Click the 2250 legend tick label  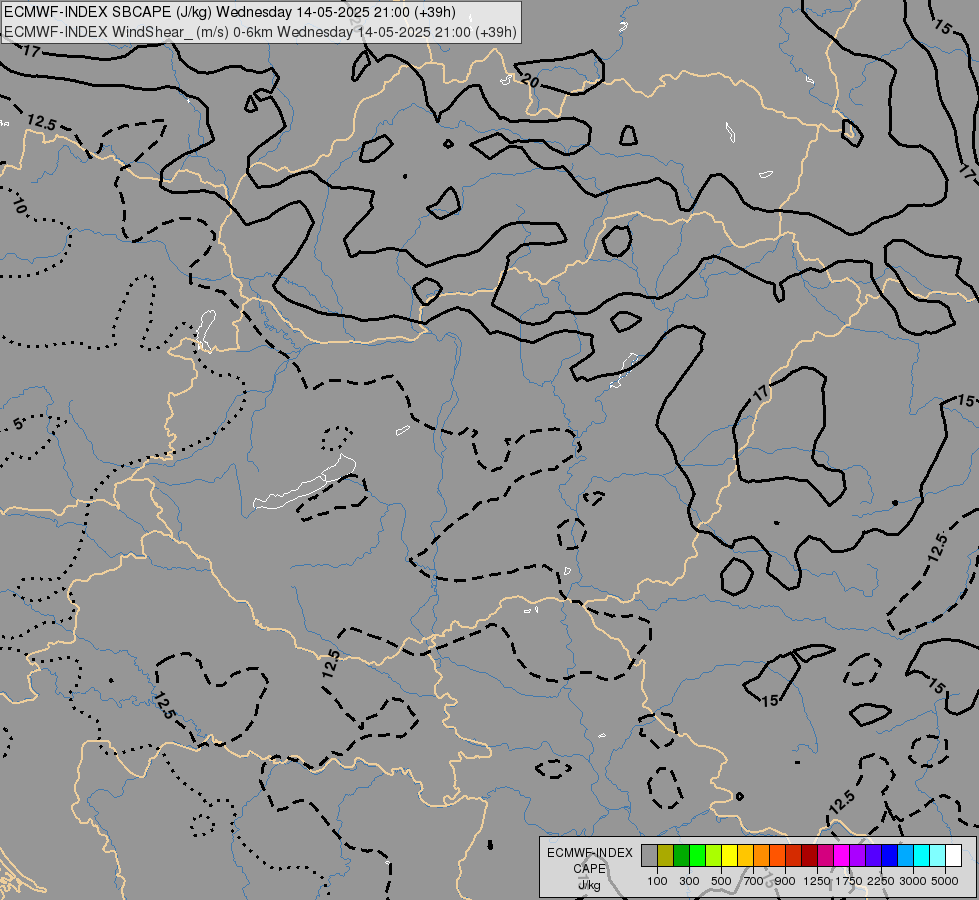[x=881, y=881]
